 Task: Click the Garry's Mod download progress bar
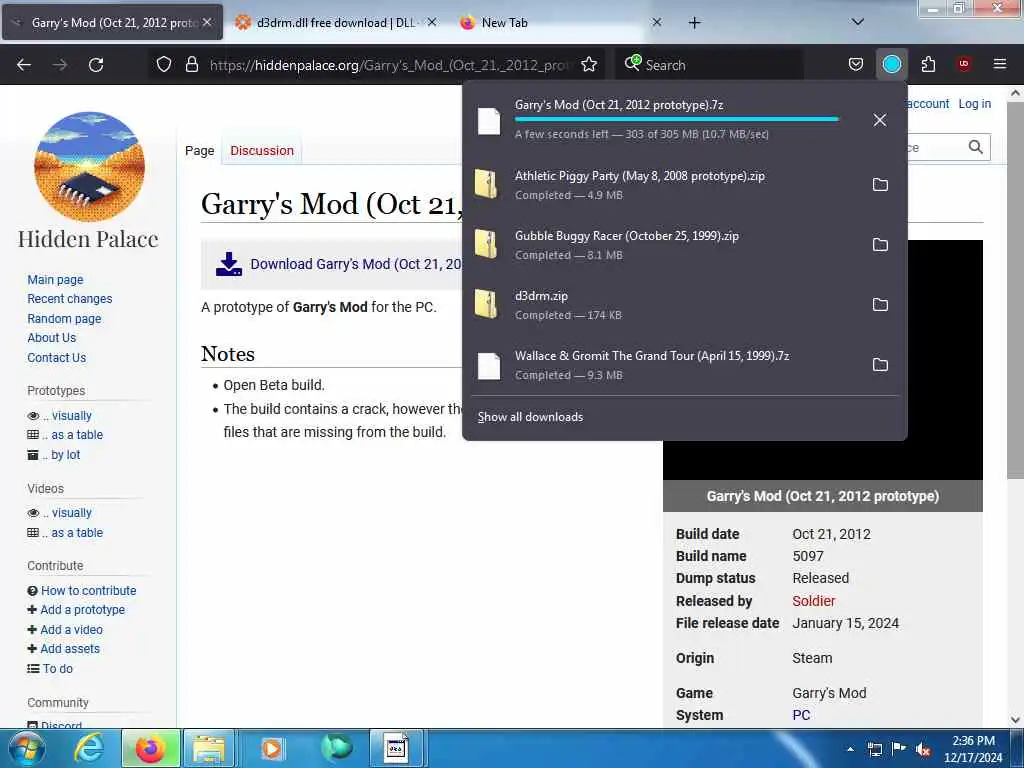[x=677, y=120]
